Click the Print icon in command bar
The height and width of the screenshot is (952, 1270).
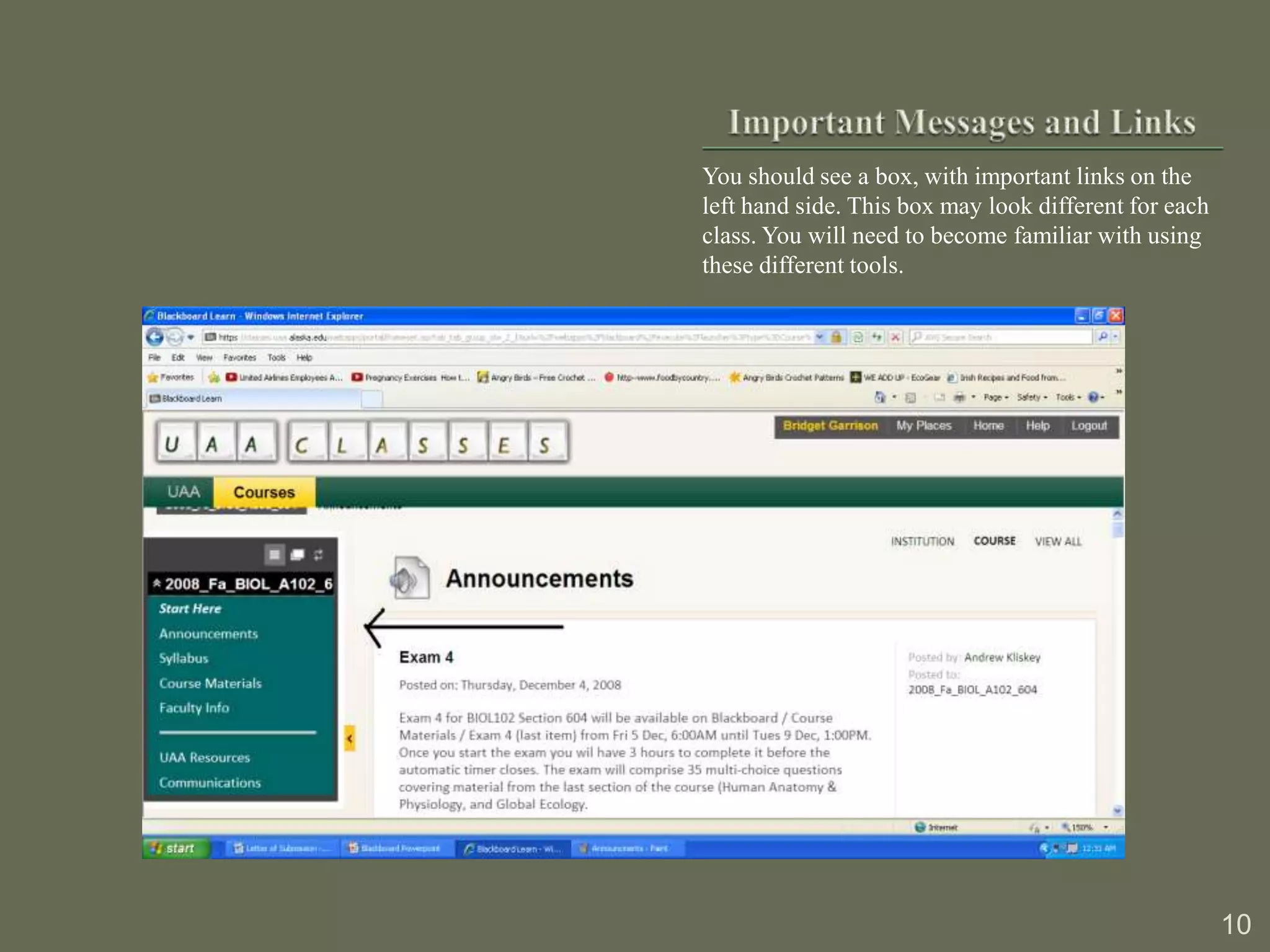click(959, 397)
